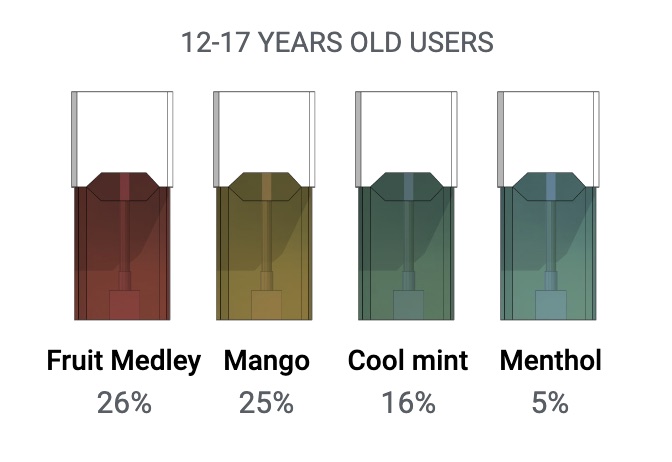Viewport: 672px width, 462px height.
Task: Select the "Mango" flavor label
Action: [x=267, y=362]
